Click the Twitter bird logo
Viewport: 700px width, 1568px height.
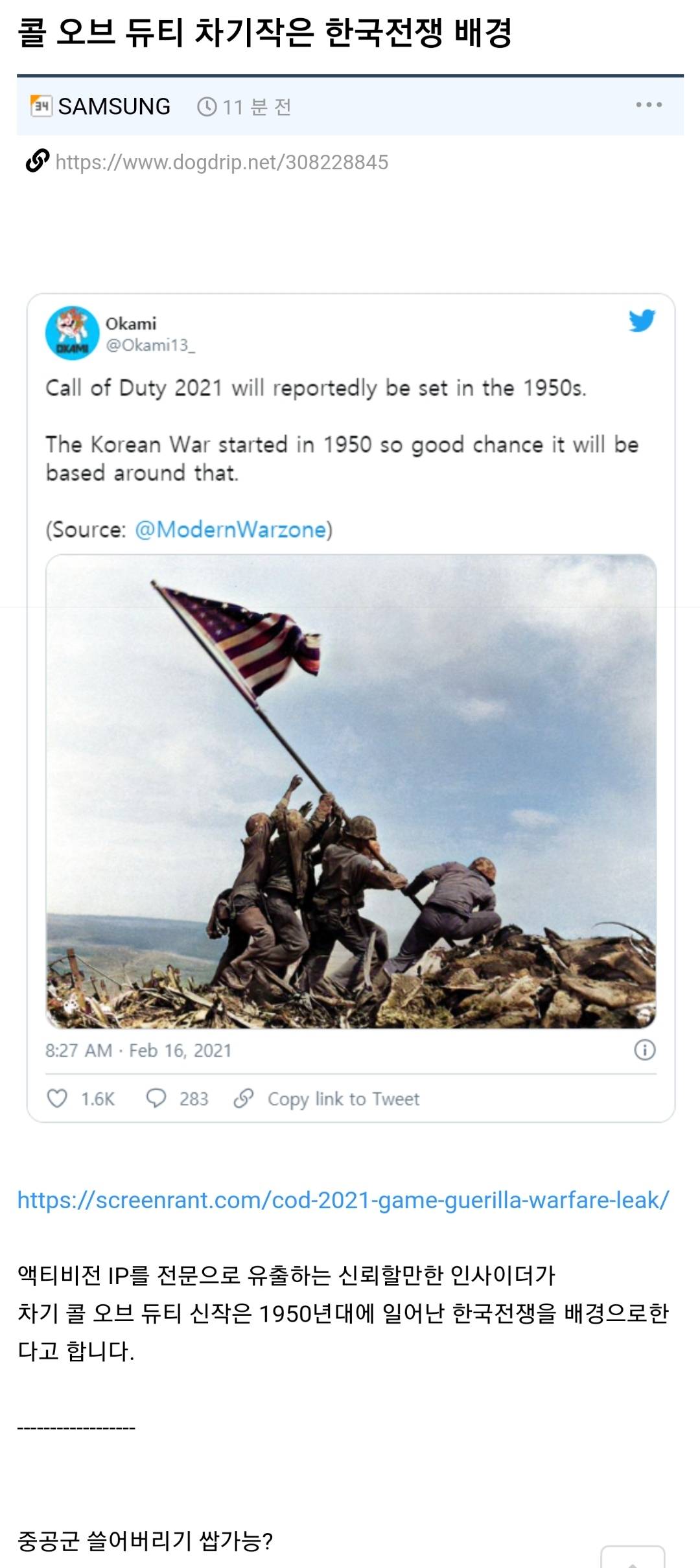click(x=642, y=320)
